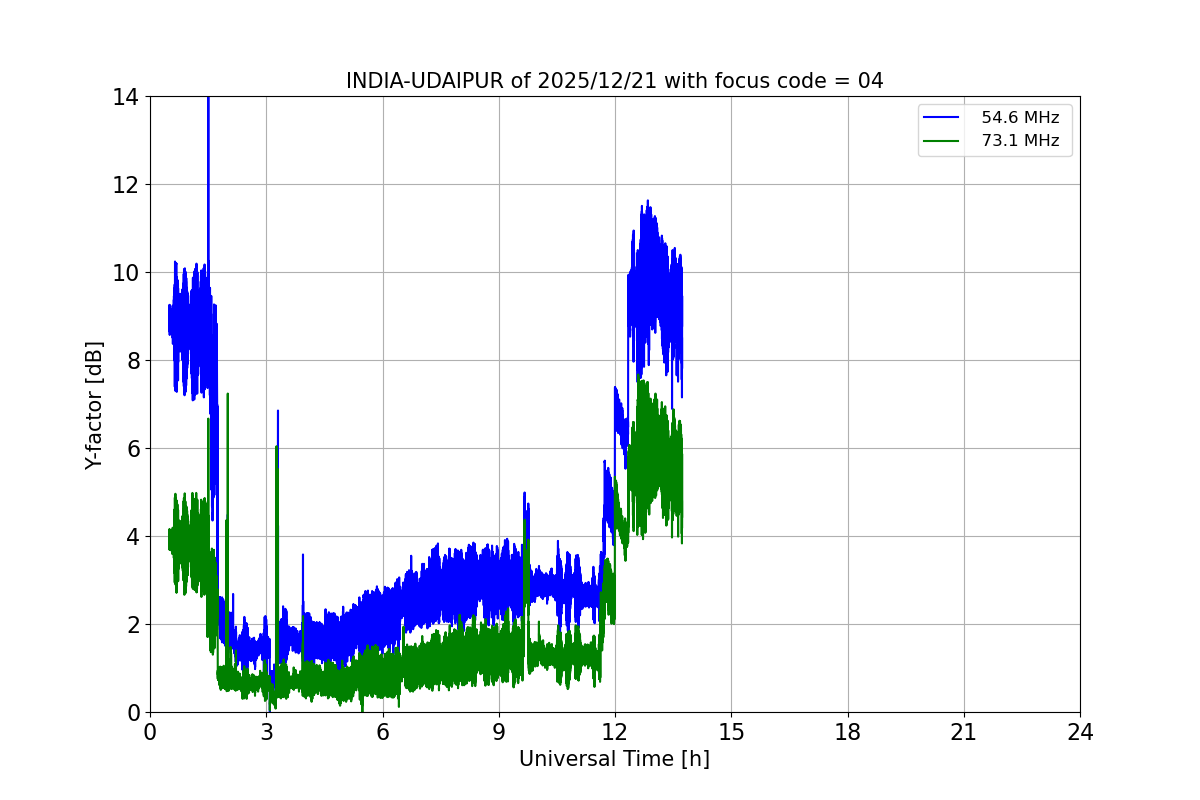Viewport: 1200px width, 800px height.
Task: Click x-axis tick label 9
Action: pyautogui.click(x=499, y=732)
